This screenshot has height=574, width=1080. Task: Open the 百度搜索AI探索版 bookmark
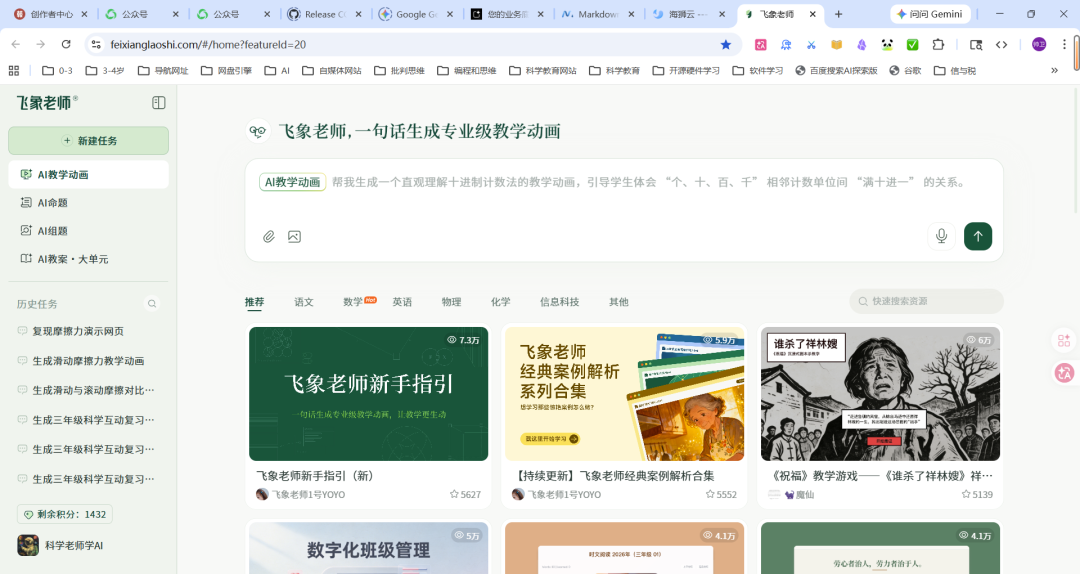click(x=836, y=70)
